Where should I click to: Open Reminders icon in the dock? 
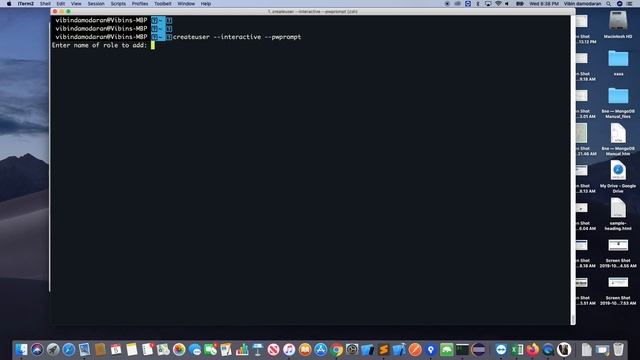pyautogui.click(x=147, y=349)
